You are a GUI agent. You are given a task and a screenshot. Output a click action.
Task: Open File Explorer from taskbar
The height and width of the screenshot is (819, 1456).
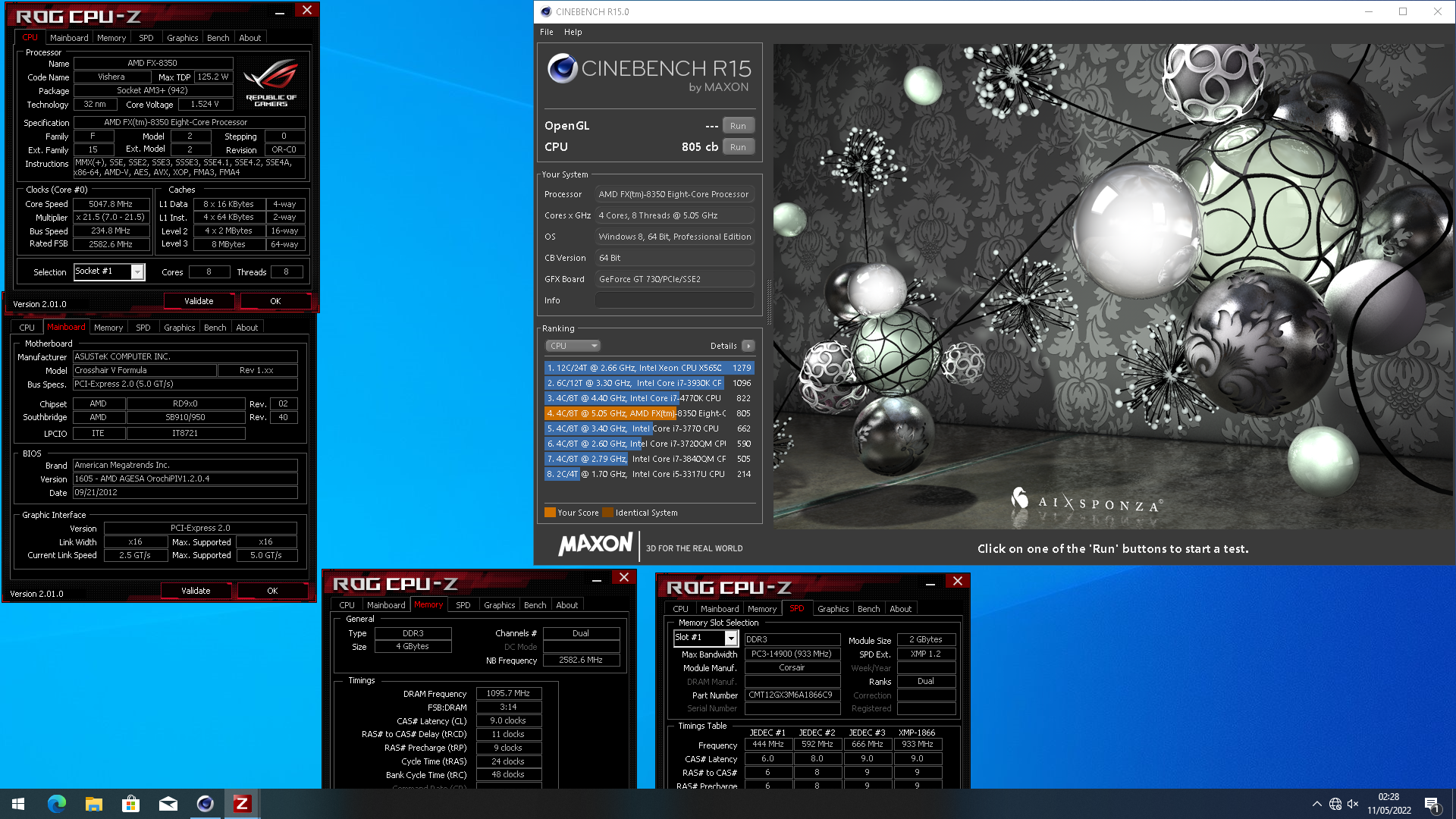(x=94, y=804)
